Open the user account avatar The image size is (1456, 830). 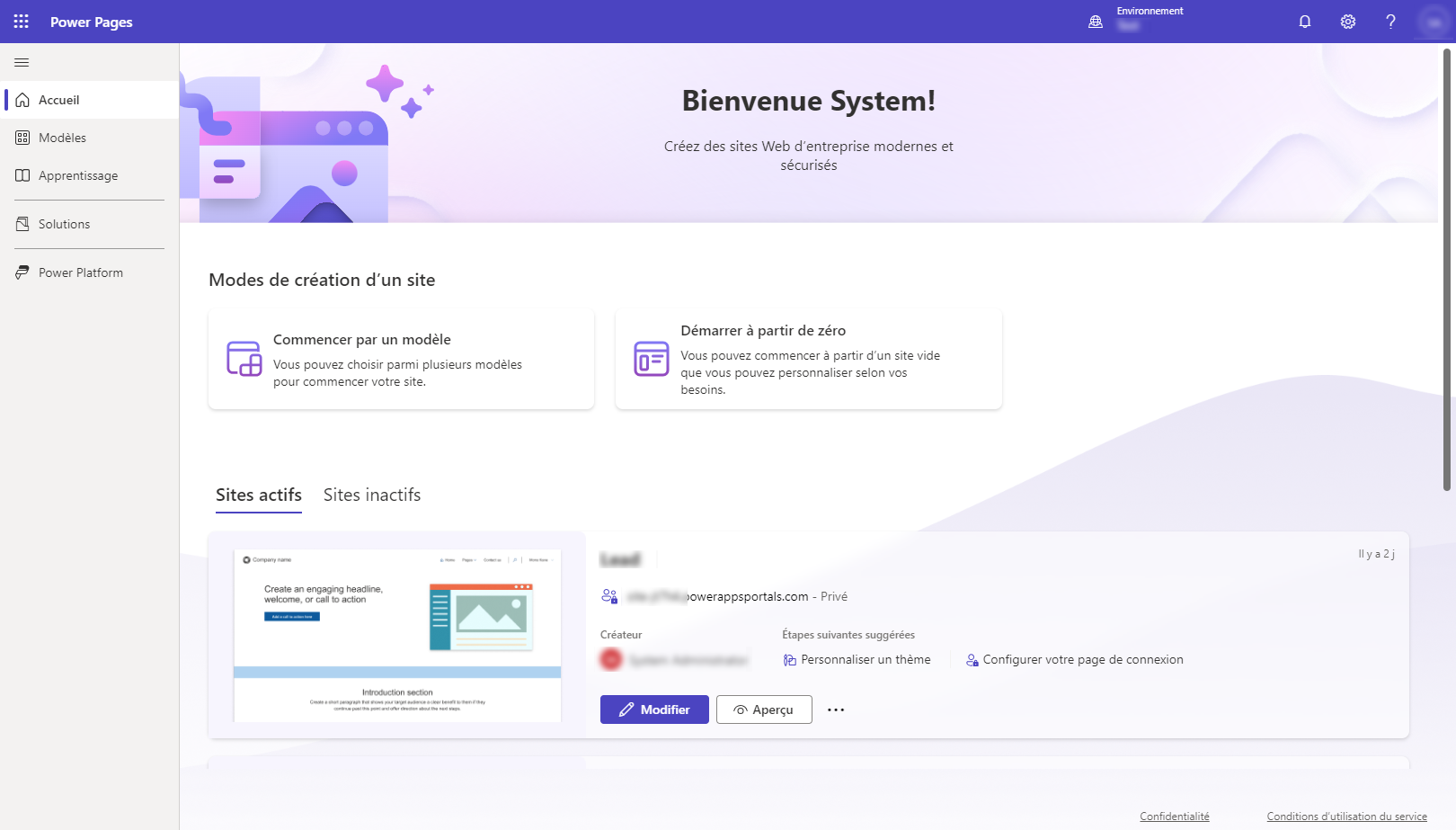coord(1434,22)
